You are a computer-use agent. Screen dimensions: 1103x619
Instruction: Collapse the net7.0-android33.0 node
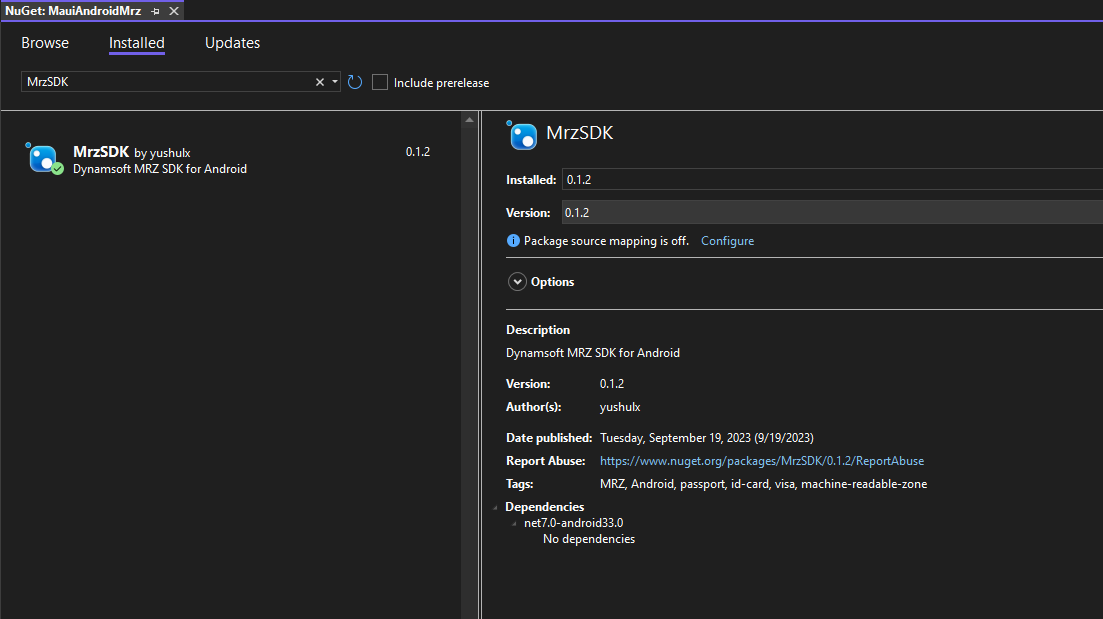click(514, 523)
